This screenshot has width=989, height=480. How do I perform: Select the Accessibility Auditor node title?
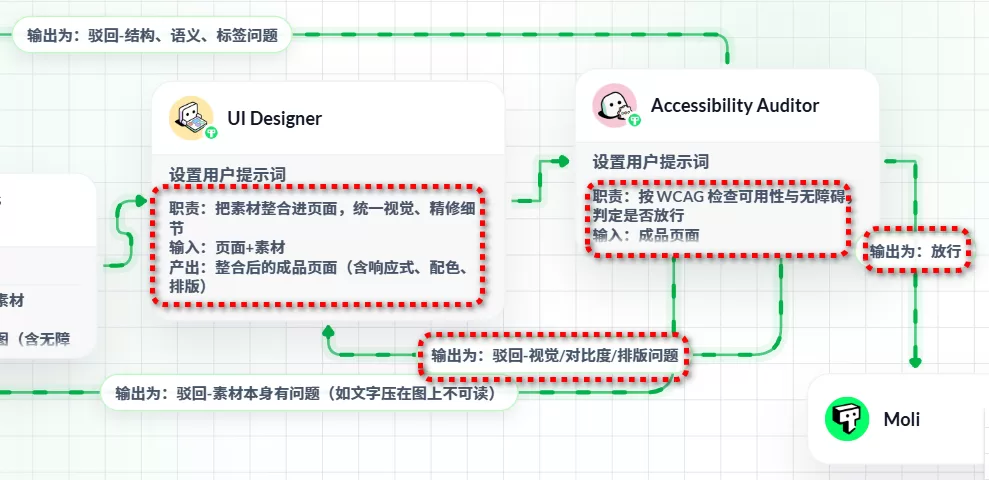[x=735, y=105]
